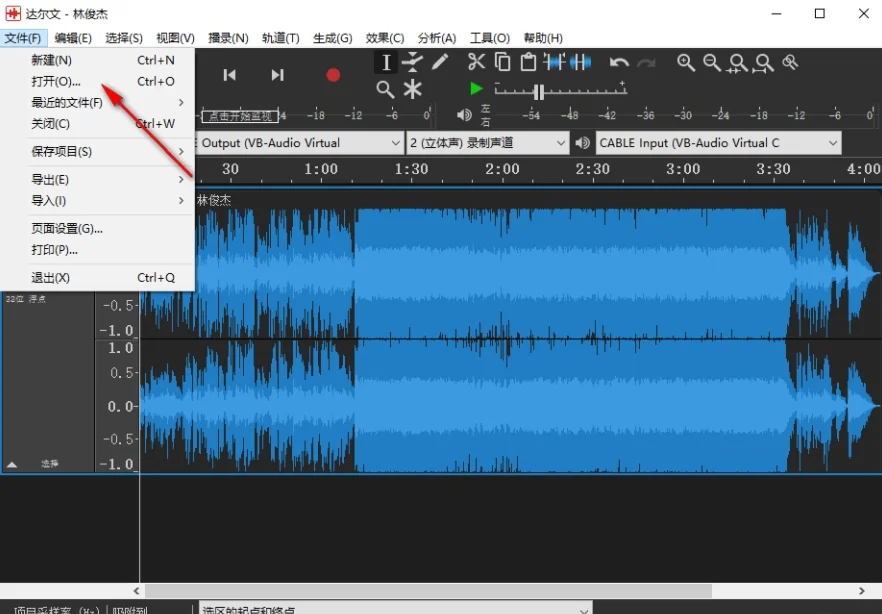Click the Copy icon in edit toolbar
This screenshot has width=882, height=614.
pos(502,62)
